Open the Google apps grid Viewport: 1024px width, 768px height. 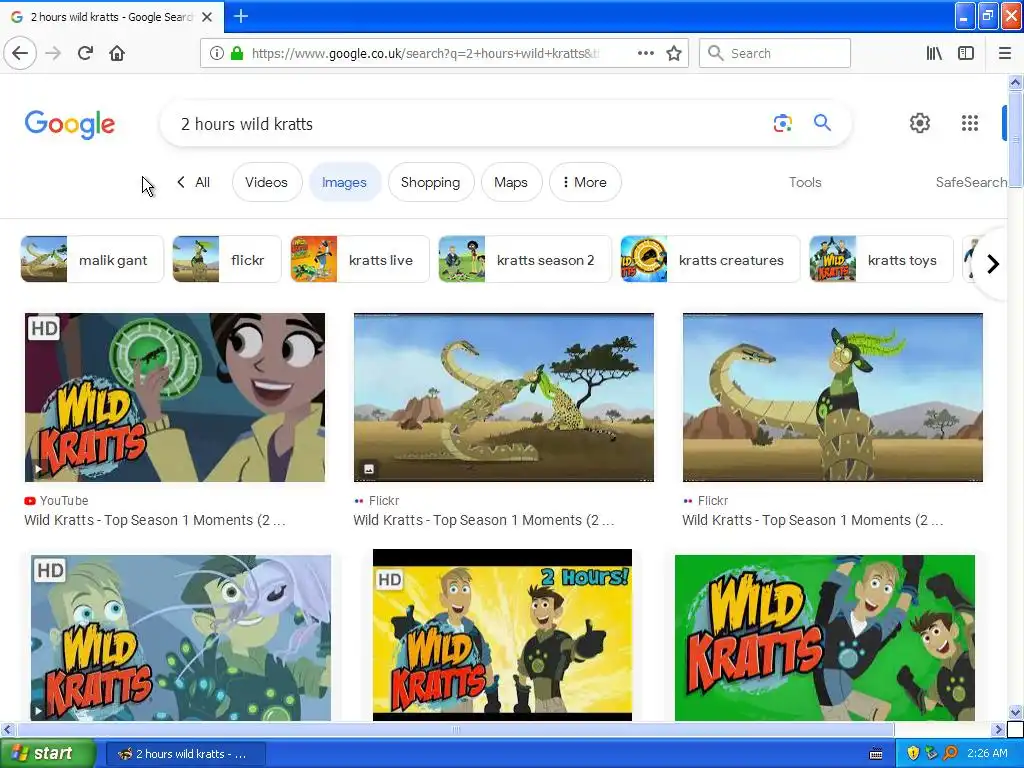970,123
